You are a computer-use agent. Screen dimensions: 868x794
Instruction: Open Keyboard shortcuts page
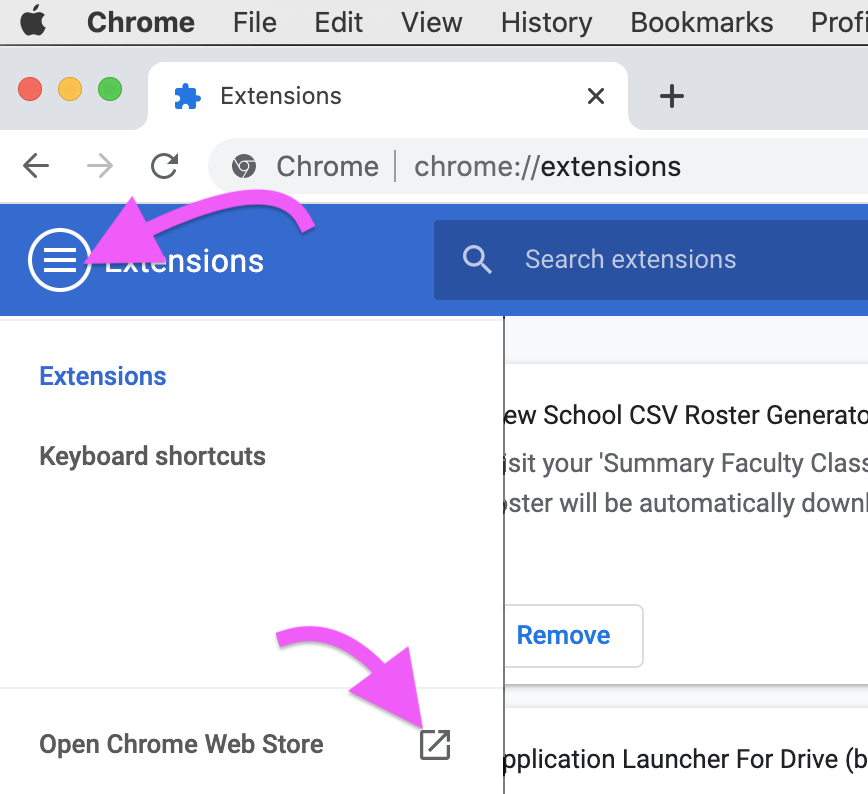[x=152, y=456]
